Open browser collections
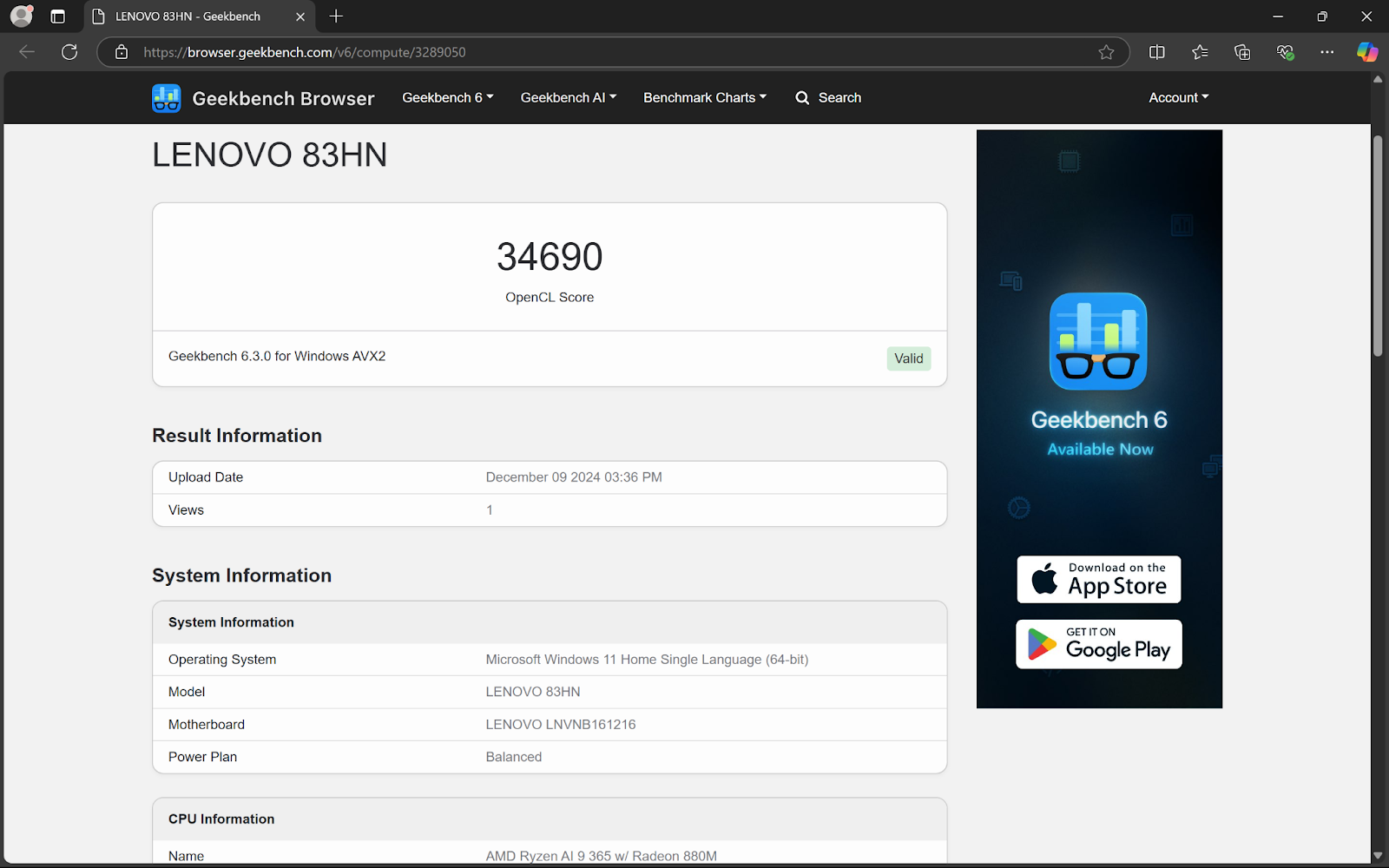Screen dimensions: 1389x868 pos(1242,52)
